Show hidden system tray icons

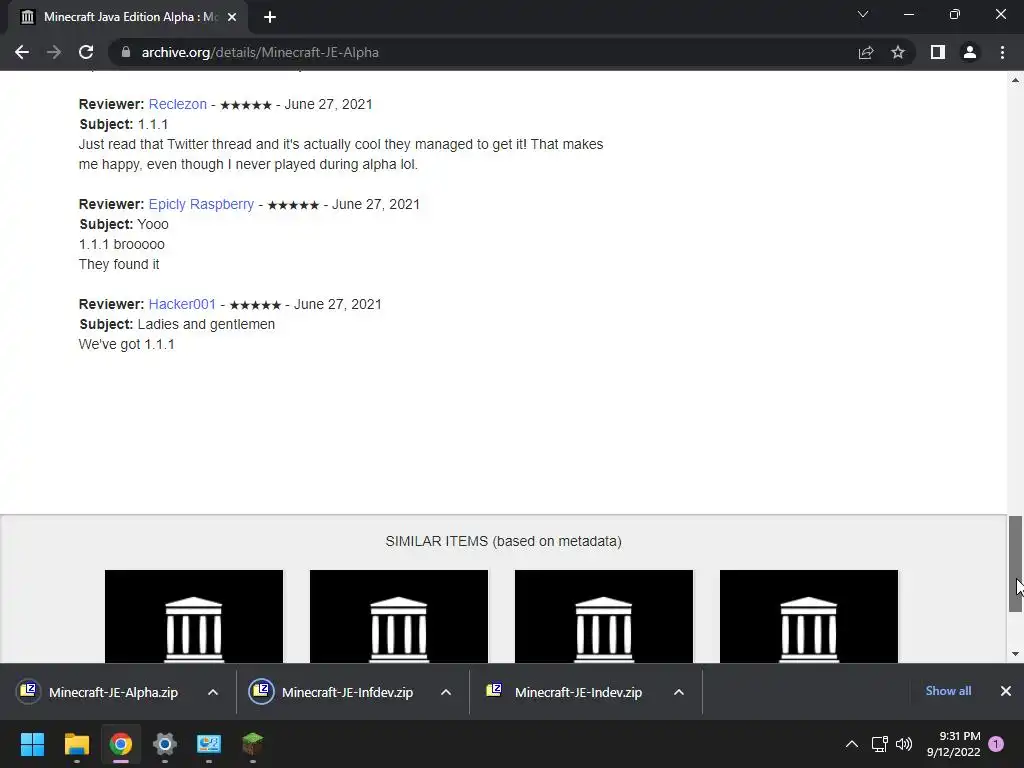[852, 744]
